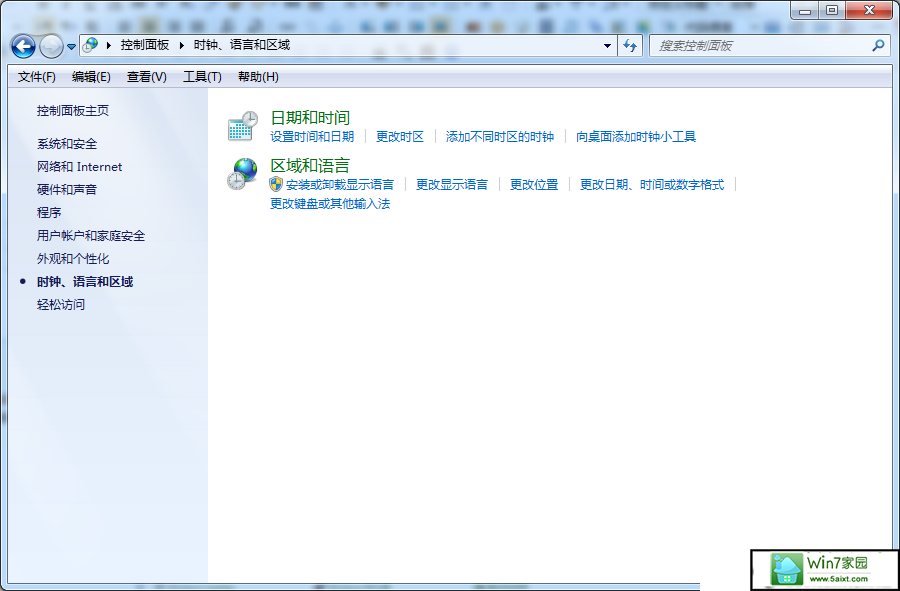The height and width of the screenshot is (591, 900).
Task: Expand the arrow before 控制面板 breadcrumb
Action: (108, 45)
